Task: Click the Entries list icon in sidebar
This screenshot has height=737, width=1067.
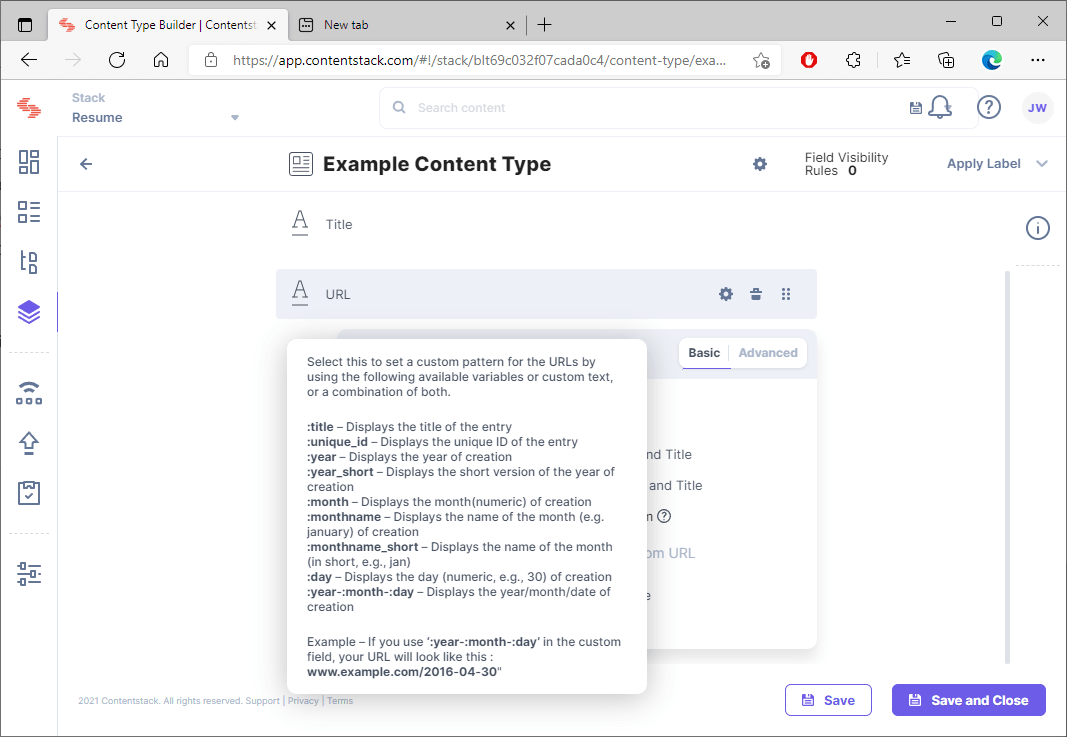Action: coord(29,212)
